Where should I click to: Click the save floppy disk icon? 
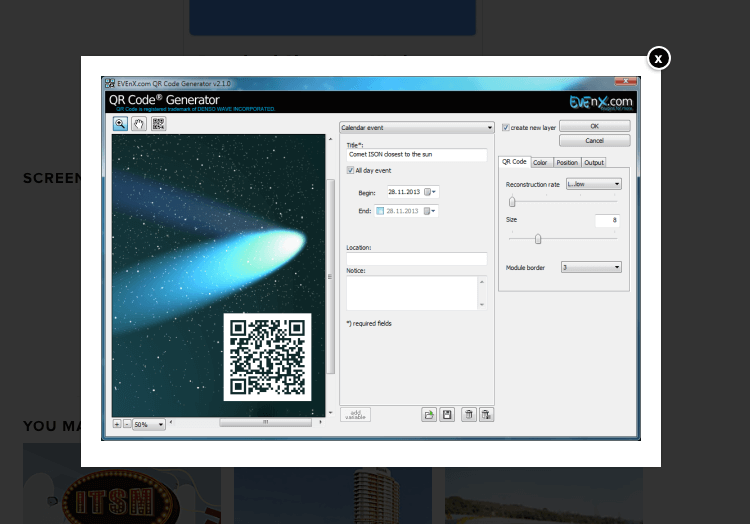point(447,415)
